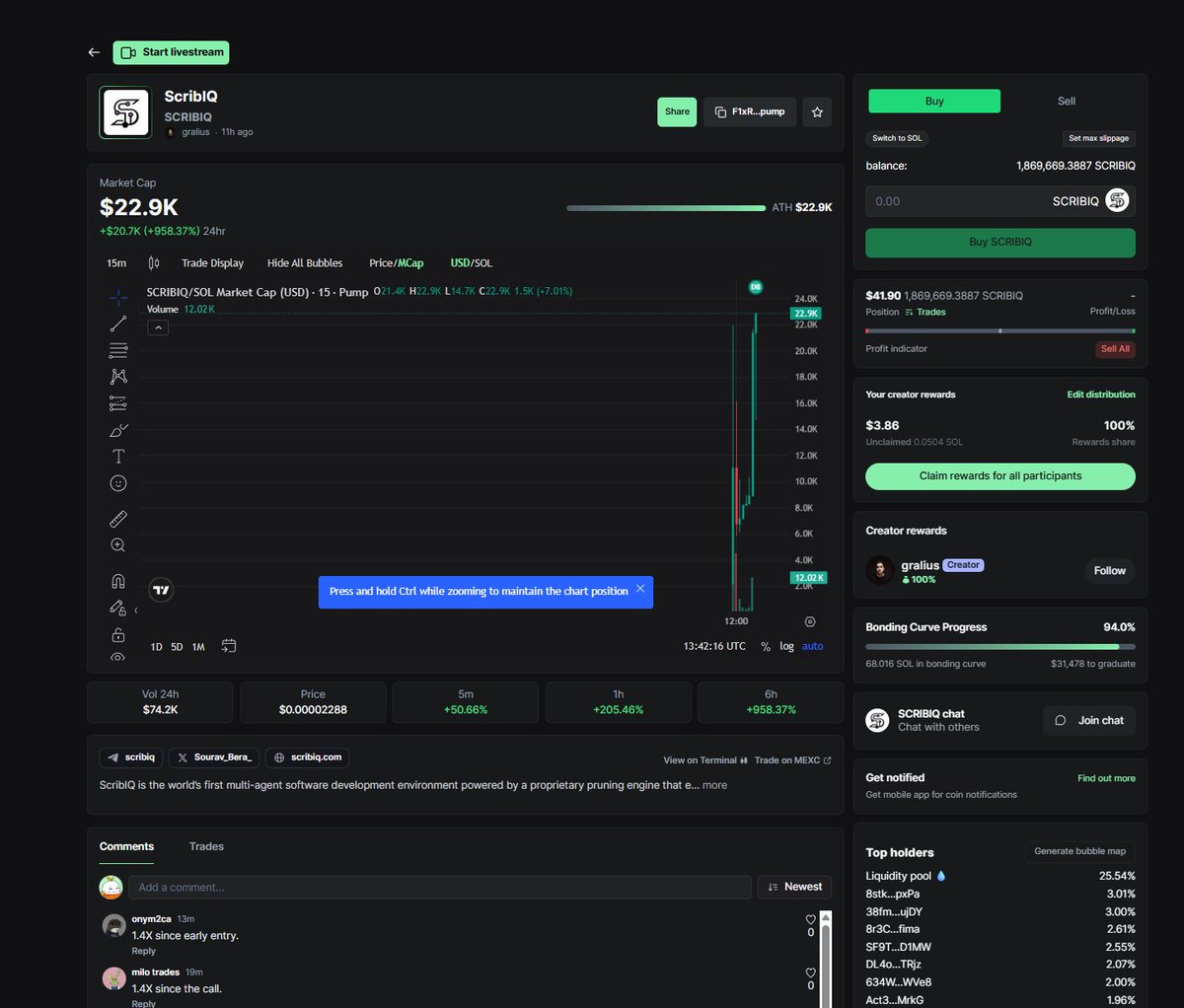1184x1008 pixels.
Task: Open Newest comment sort dropdown
Action: coord(794,887)
